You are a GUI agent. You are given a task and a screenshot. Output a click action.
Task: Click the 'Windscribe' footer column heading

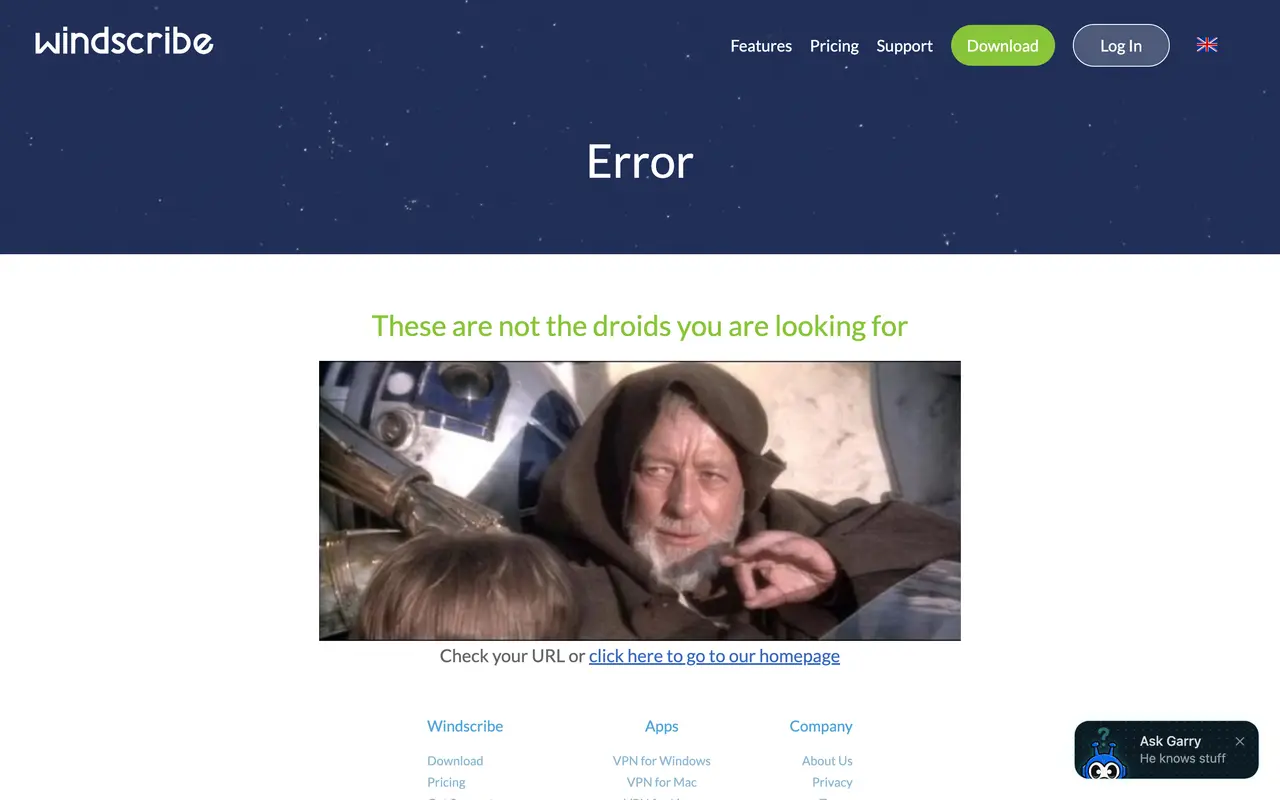[x=465, y=726]
